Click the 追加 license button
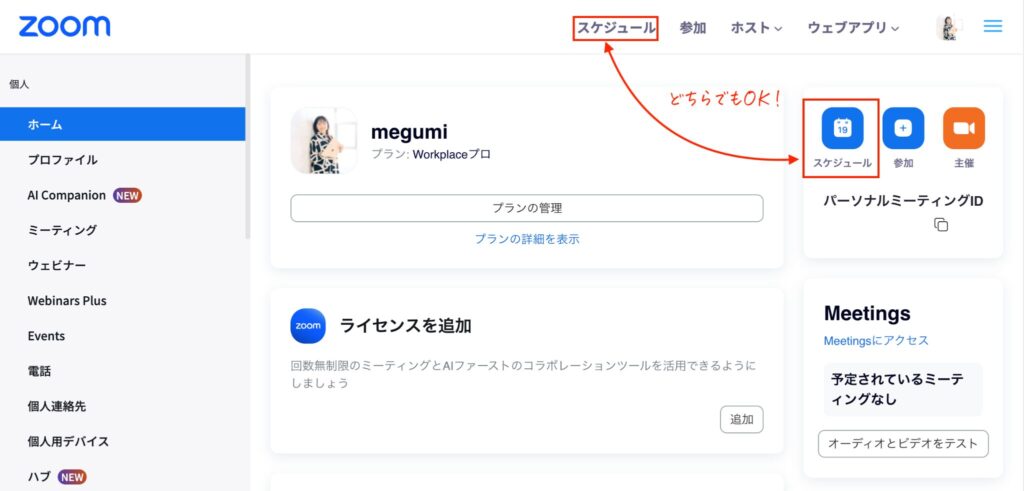Viewport: 1024px width, 491px height. (741, 420)
